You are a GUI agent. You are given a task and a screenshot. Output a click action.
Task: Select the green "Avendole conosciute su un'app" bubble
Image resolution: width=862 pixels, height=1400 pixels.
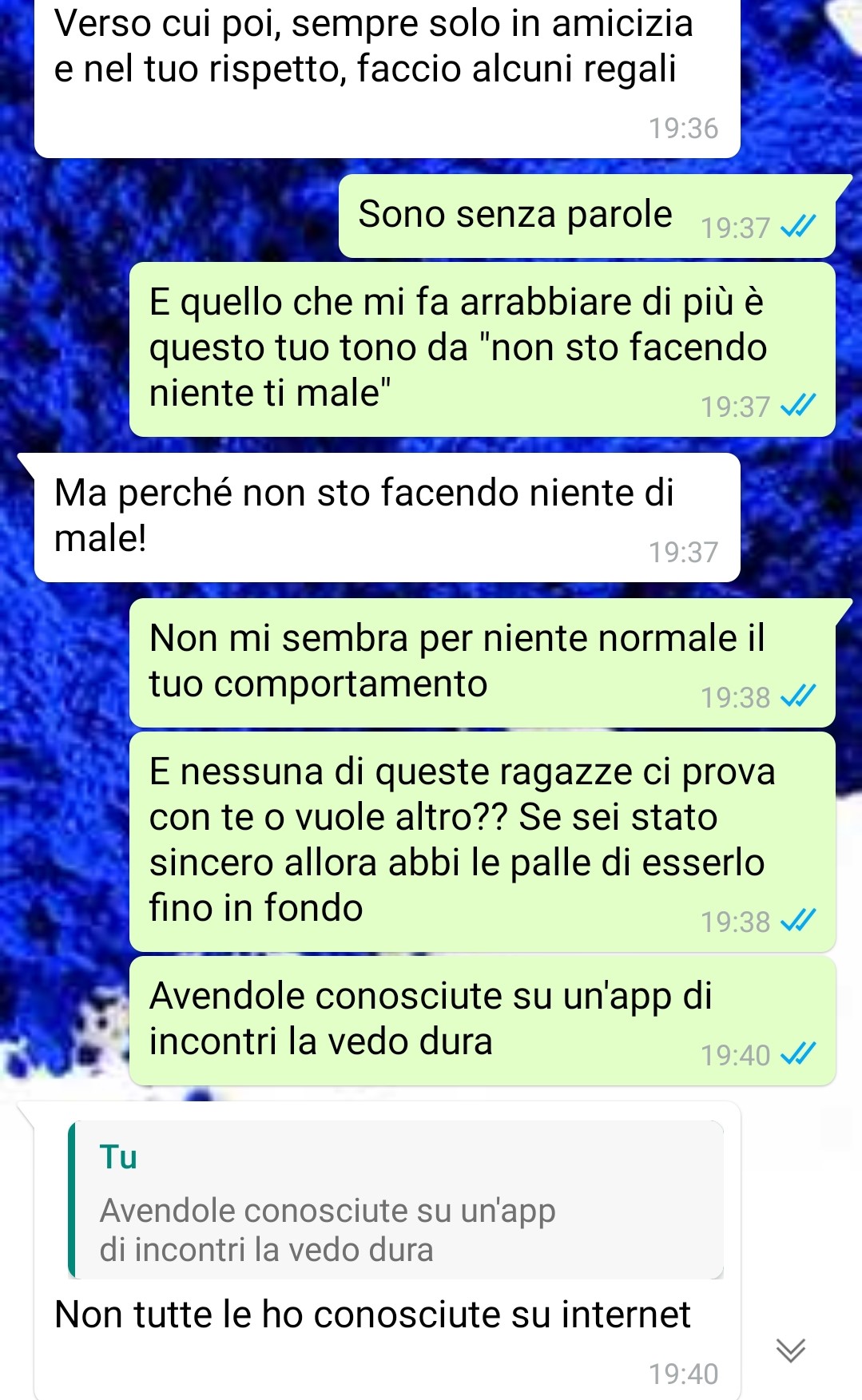483,1021
